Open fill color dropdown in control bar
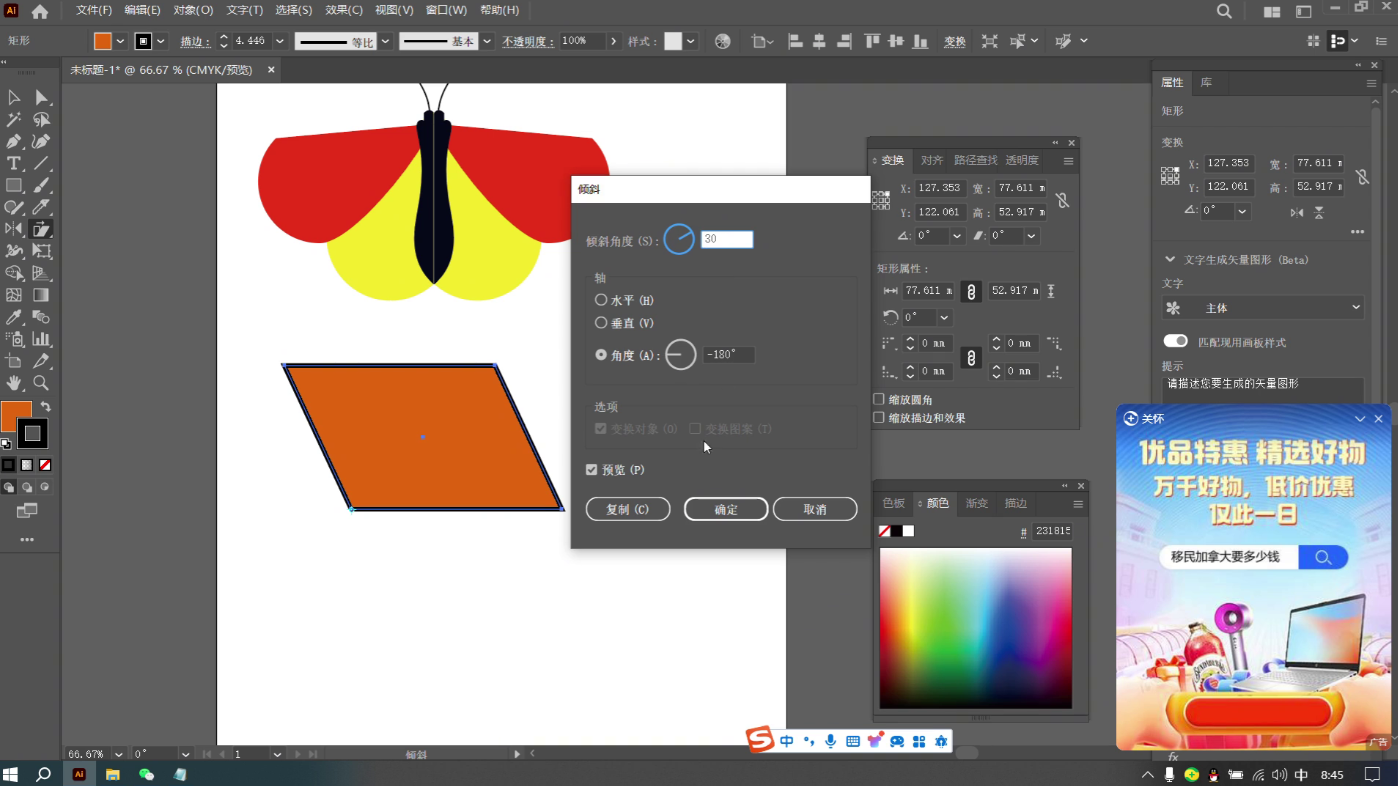 (120, 41)
